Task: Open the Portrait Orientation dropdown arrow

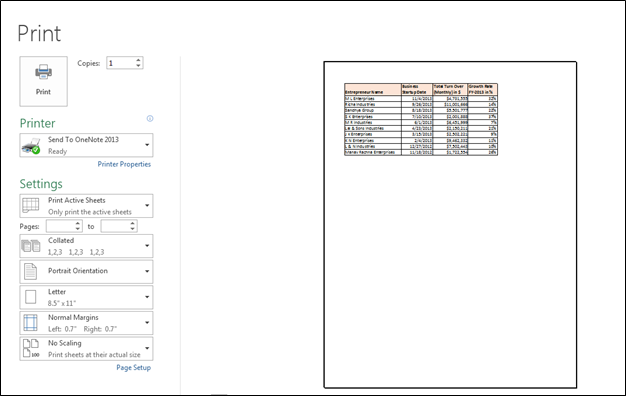Action: pos(147,271)
